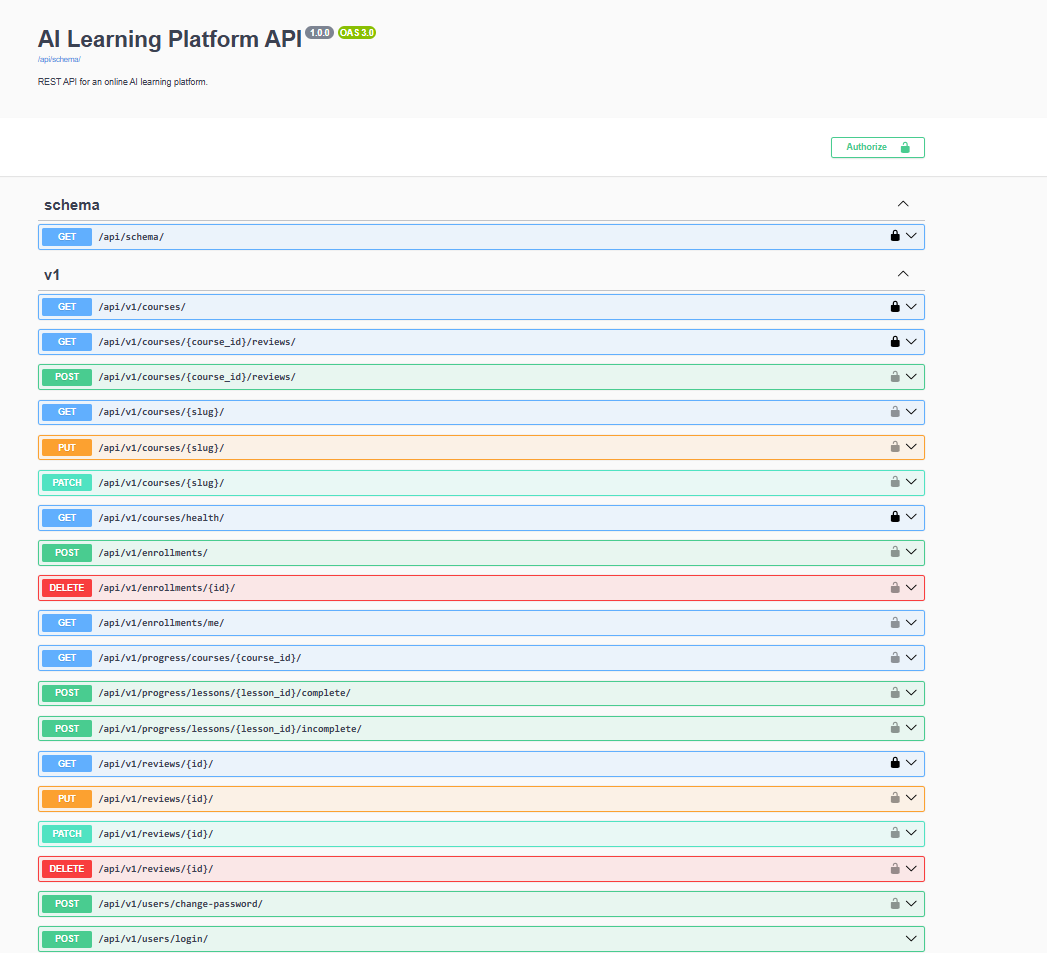Click lock icon on DELETE /api/v1/reviews/{id}/

895,868
